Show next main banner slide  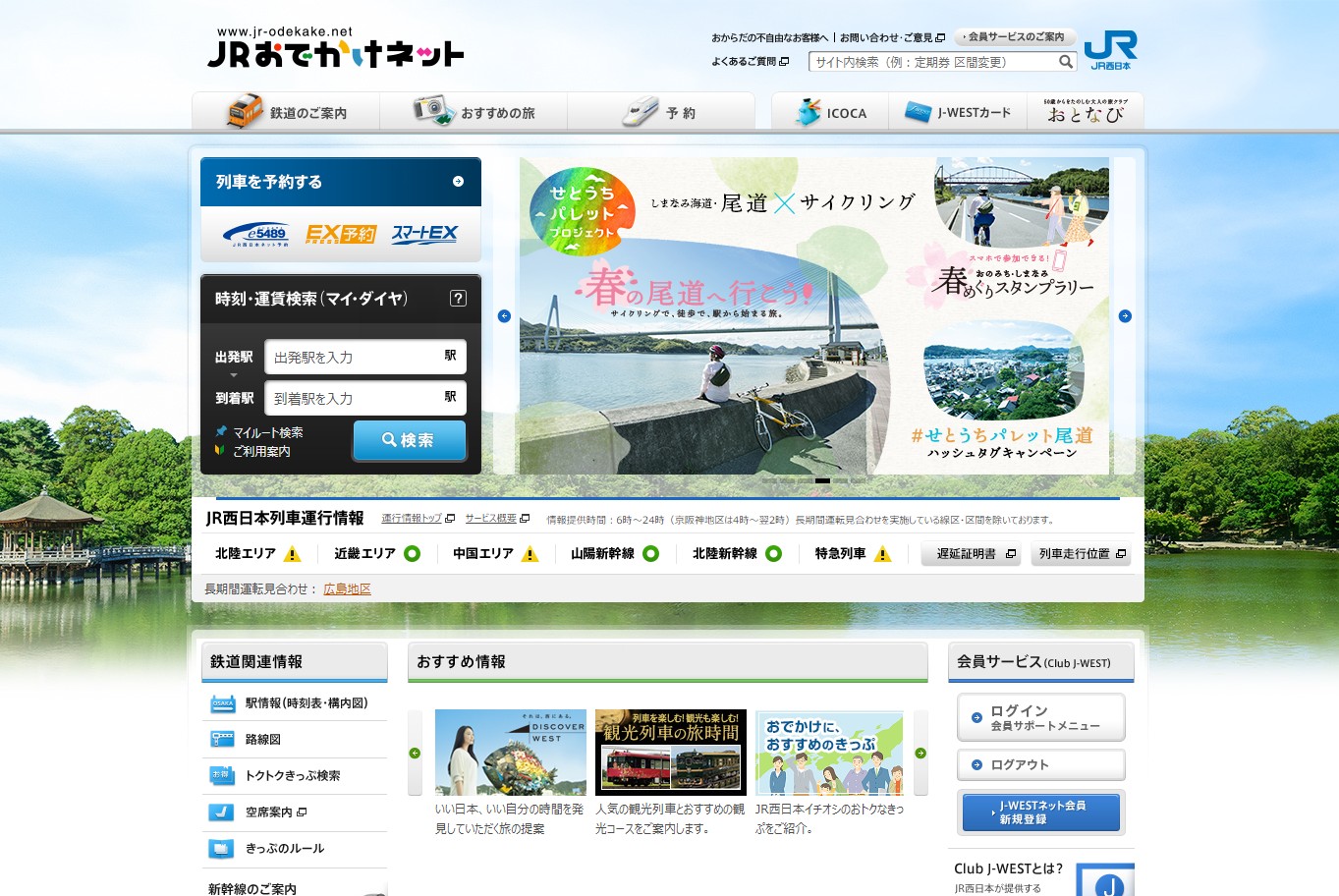click(1125, 315)
